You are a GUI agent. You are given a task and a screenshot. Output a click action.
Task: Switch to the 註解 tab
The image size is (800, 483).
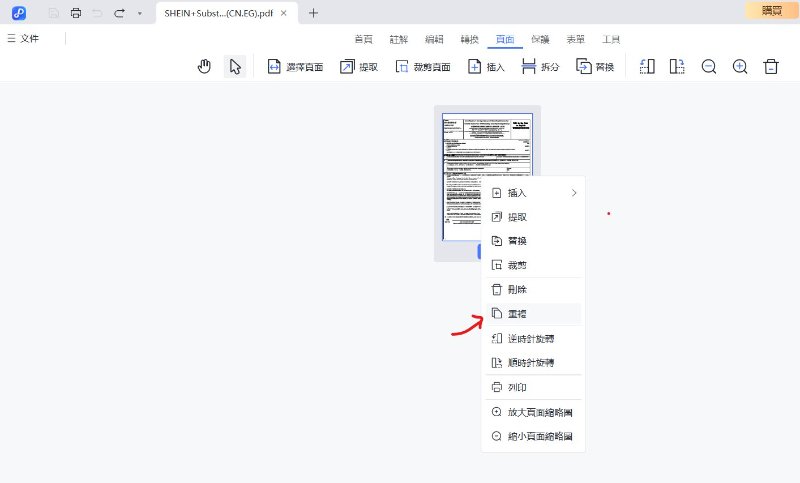pos(399,39)
